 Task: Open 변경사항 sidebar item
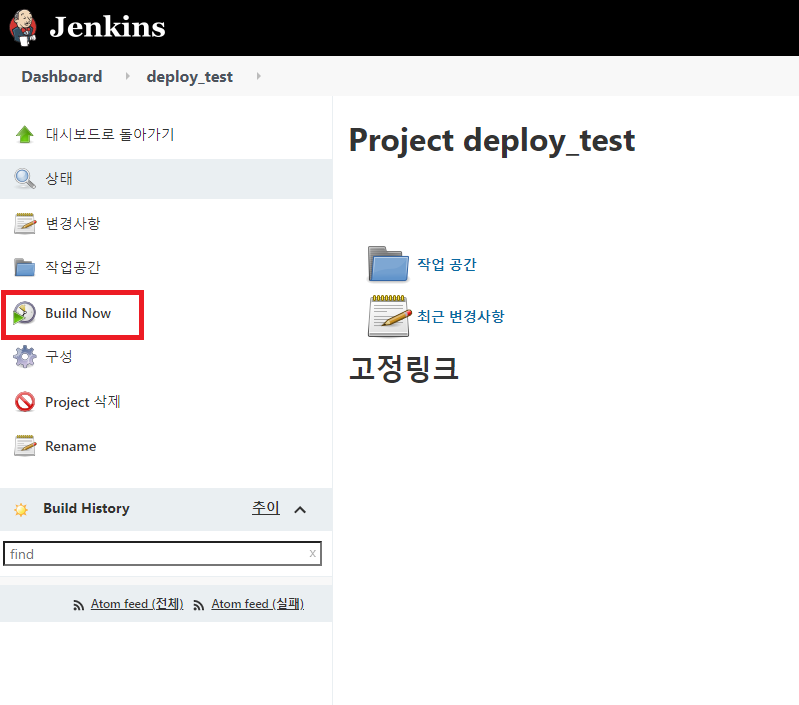pos(73,223)
